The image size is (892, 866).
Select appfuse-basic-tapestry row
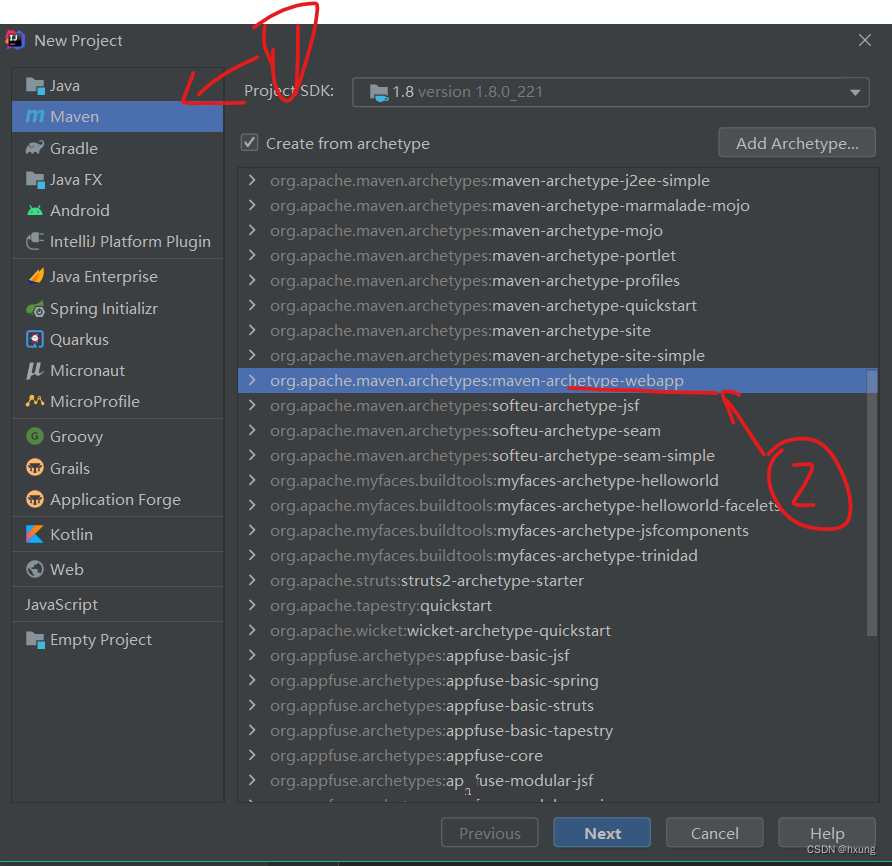[x=558, y=731]
